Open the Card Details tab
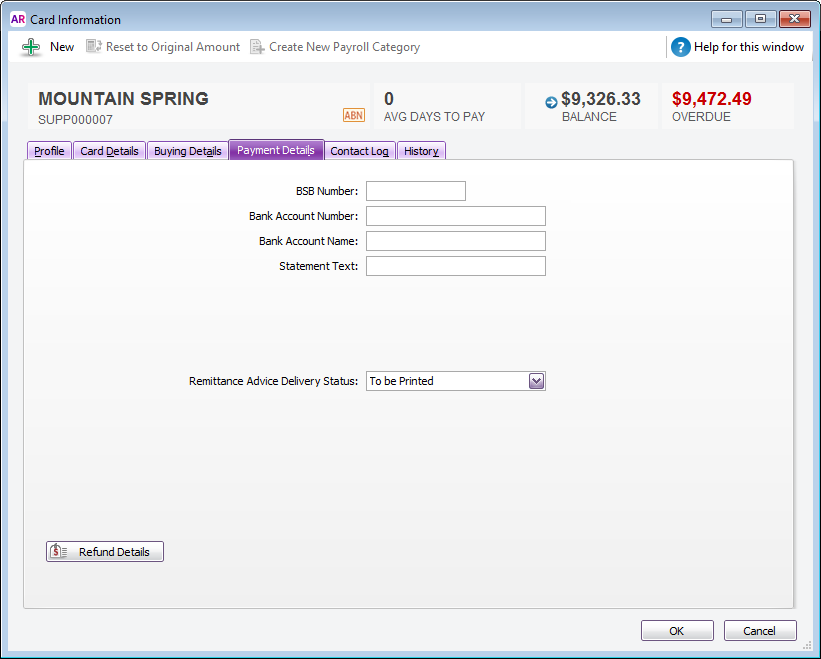This screenshot has width=821, height=659. (x=109, y=151)
